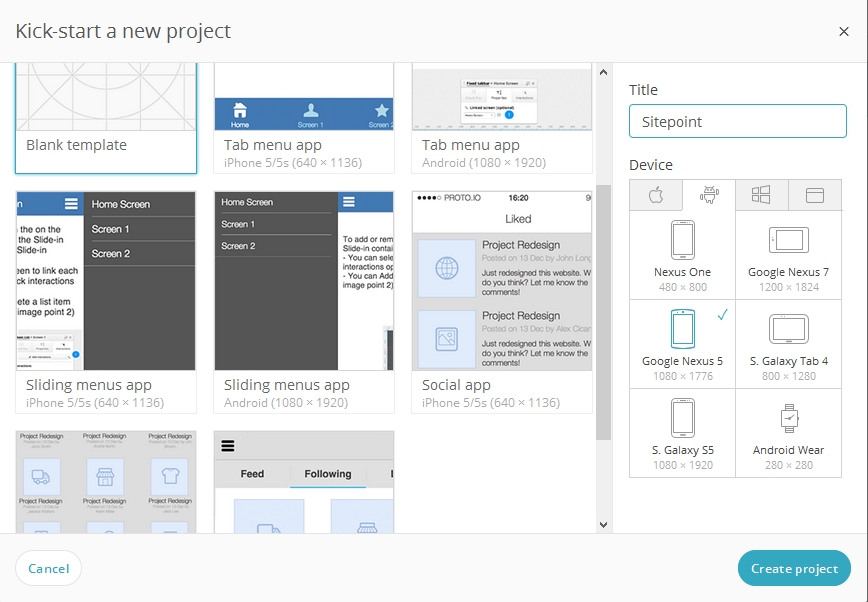Switch to the Android device tab
This screenshot has height=602, width=868.
709,195
